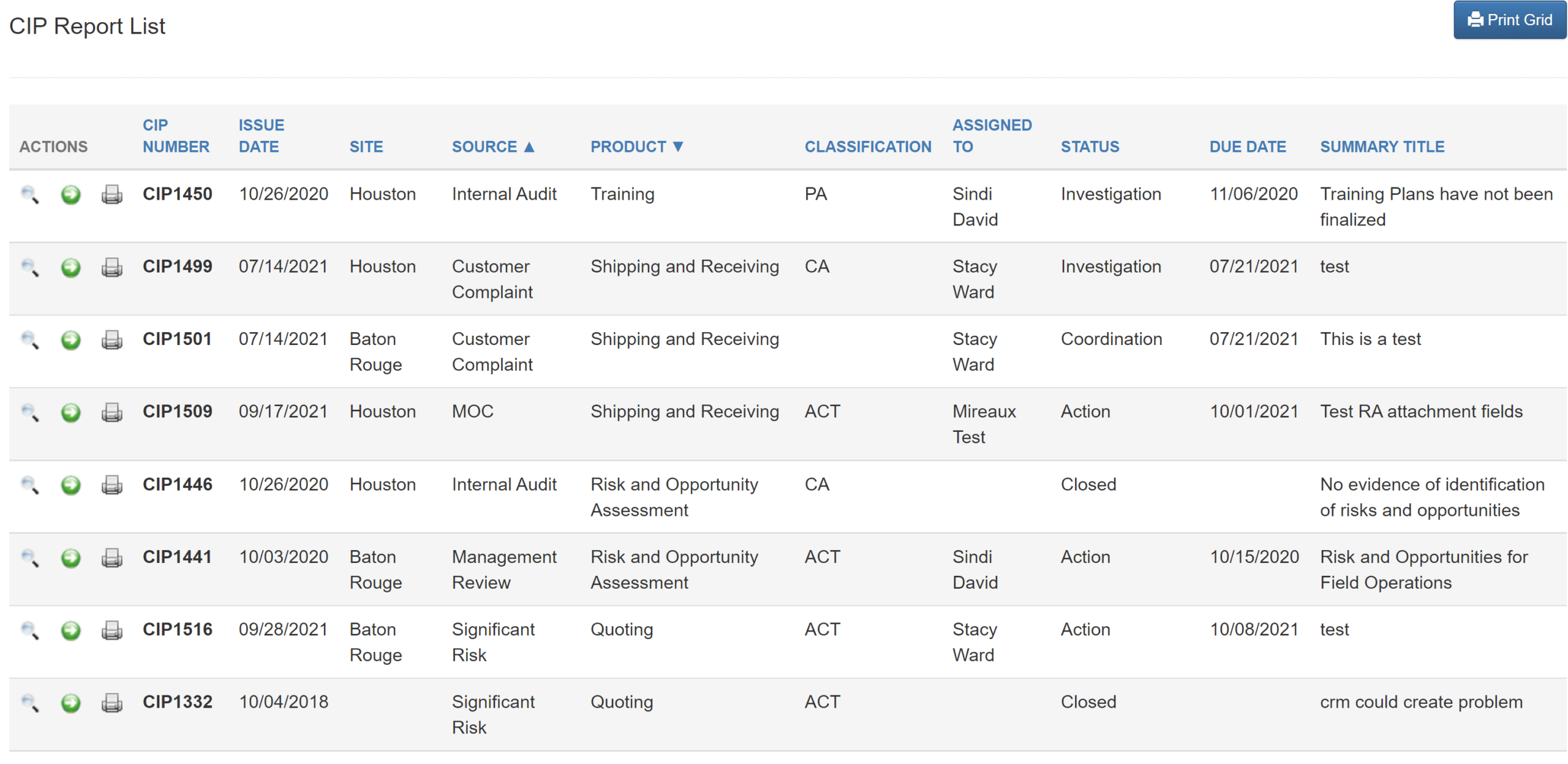
Task: Click the 'Training' product cell
Action: [x=622, y=194]
